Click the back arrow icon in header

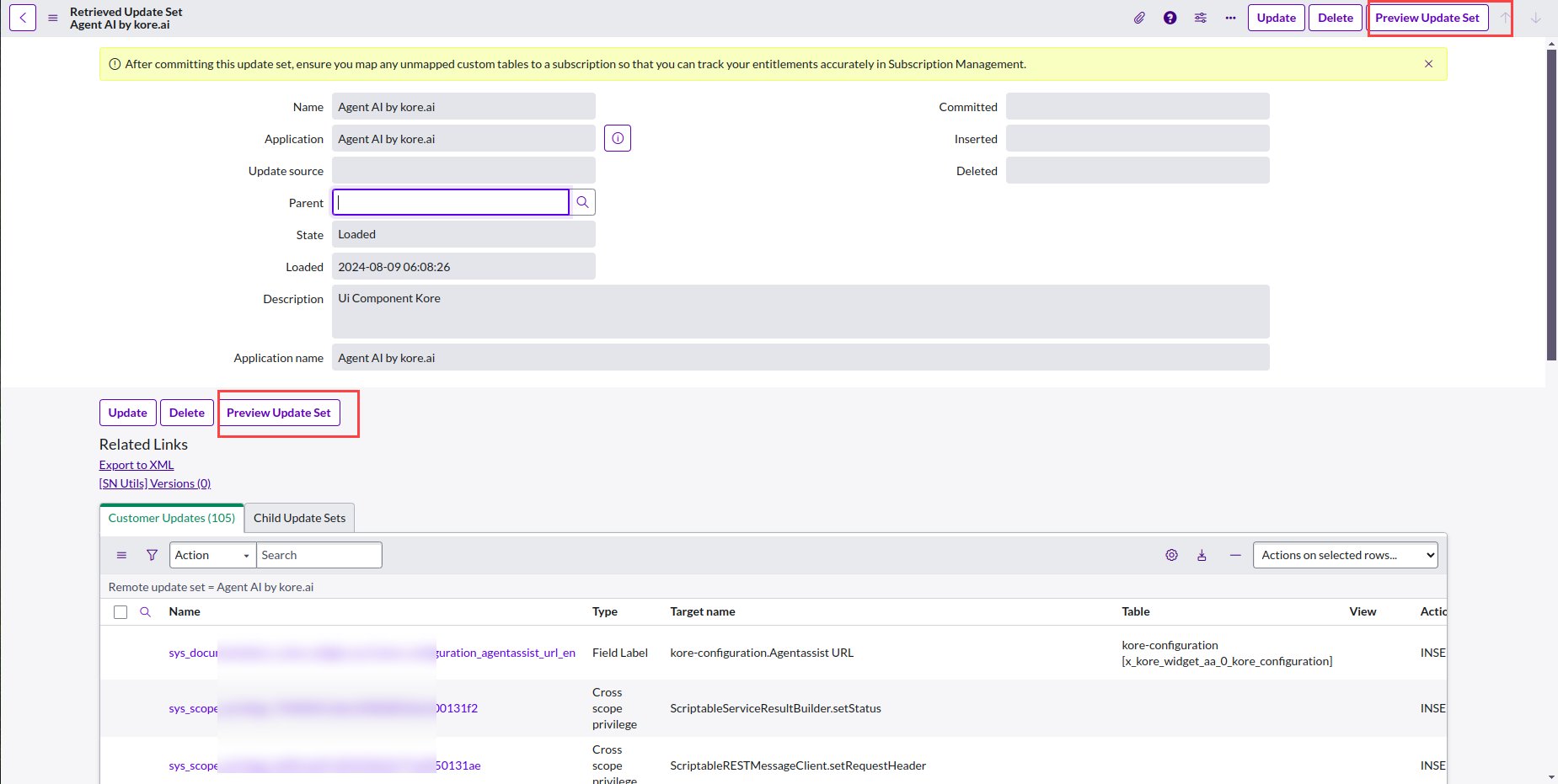(x=23, y=18)
